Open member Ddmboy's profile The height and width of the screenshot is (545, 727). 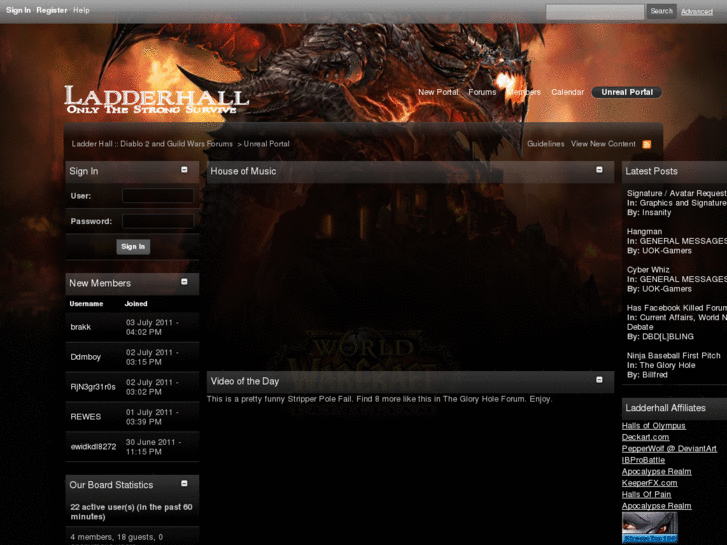(86, 357)
